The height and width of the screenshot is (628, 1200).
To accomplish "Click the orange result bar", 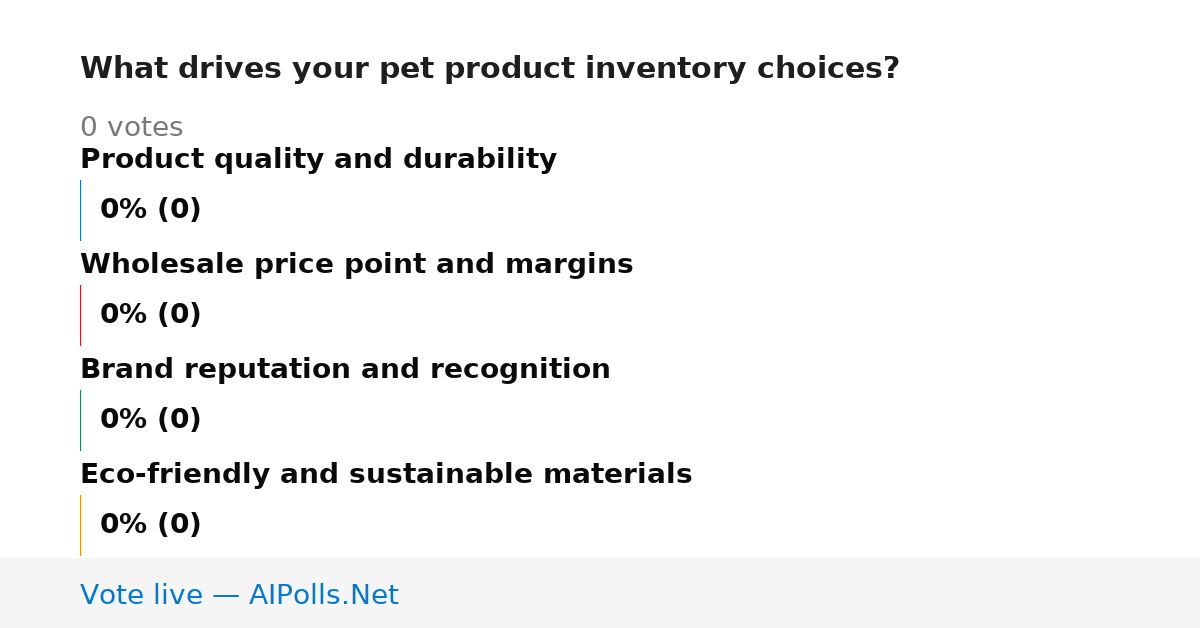I will 80,525.
